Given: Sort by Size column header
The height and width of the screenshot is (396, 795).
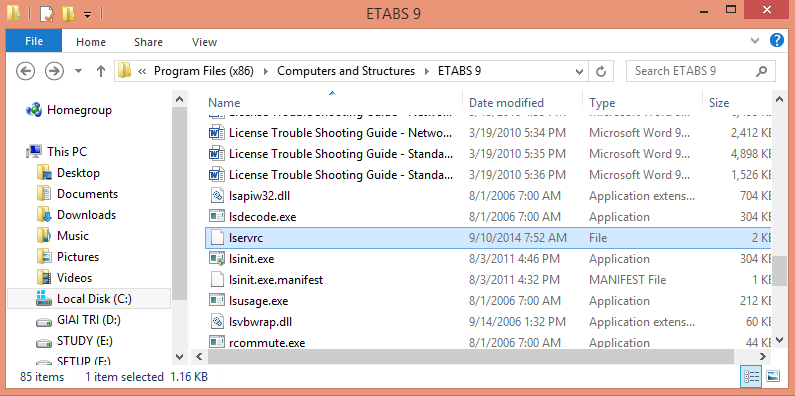Looking at the screenshot, I should click(x=718, y=102).
